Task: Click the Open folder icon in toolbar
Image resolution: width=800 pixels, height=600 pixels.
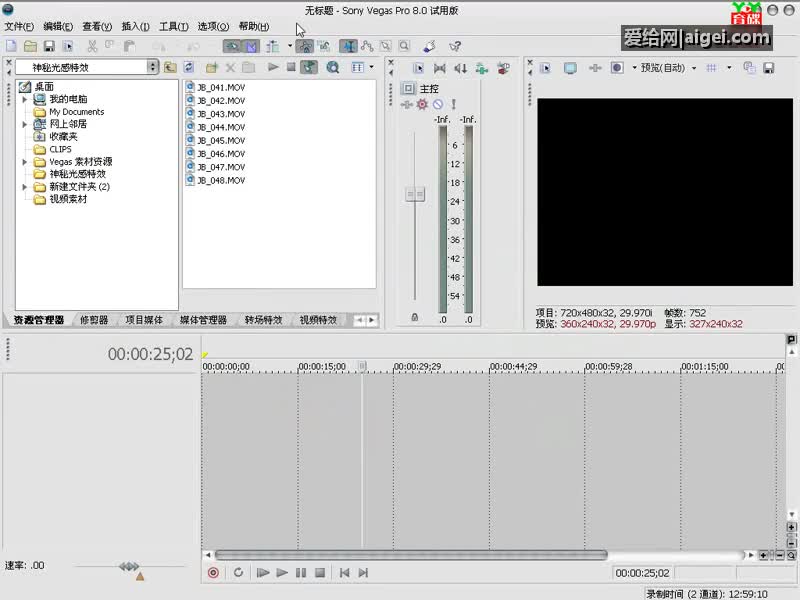Action: [x=30, y=46]
